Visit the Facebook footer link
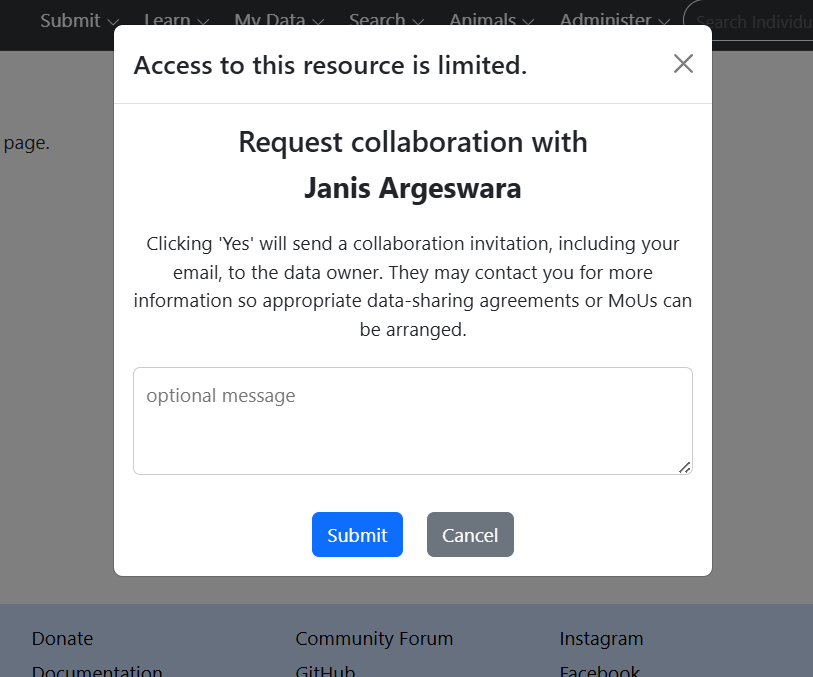 tap(599, 670)
